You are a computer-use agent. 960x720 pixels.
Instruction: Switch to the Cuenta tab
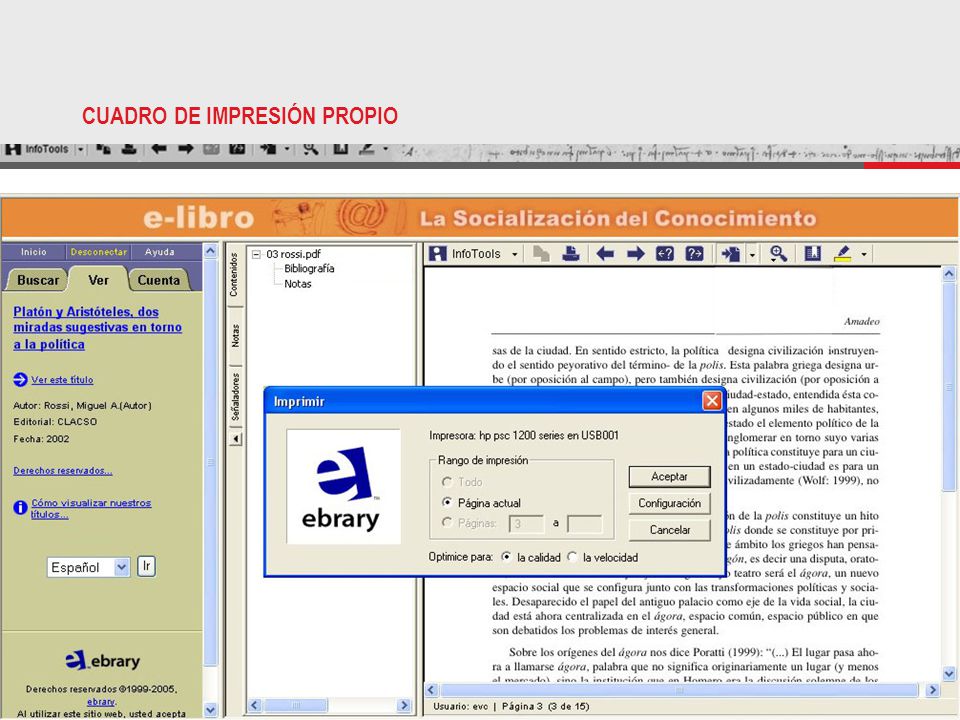point(159,280)
